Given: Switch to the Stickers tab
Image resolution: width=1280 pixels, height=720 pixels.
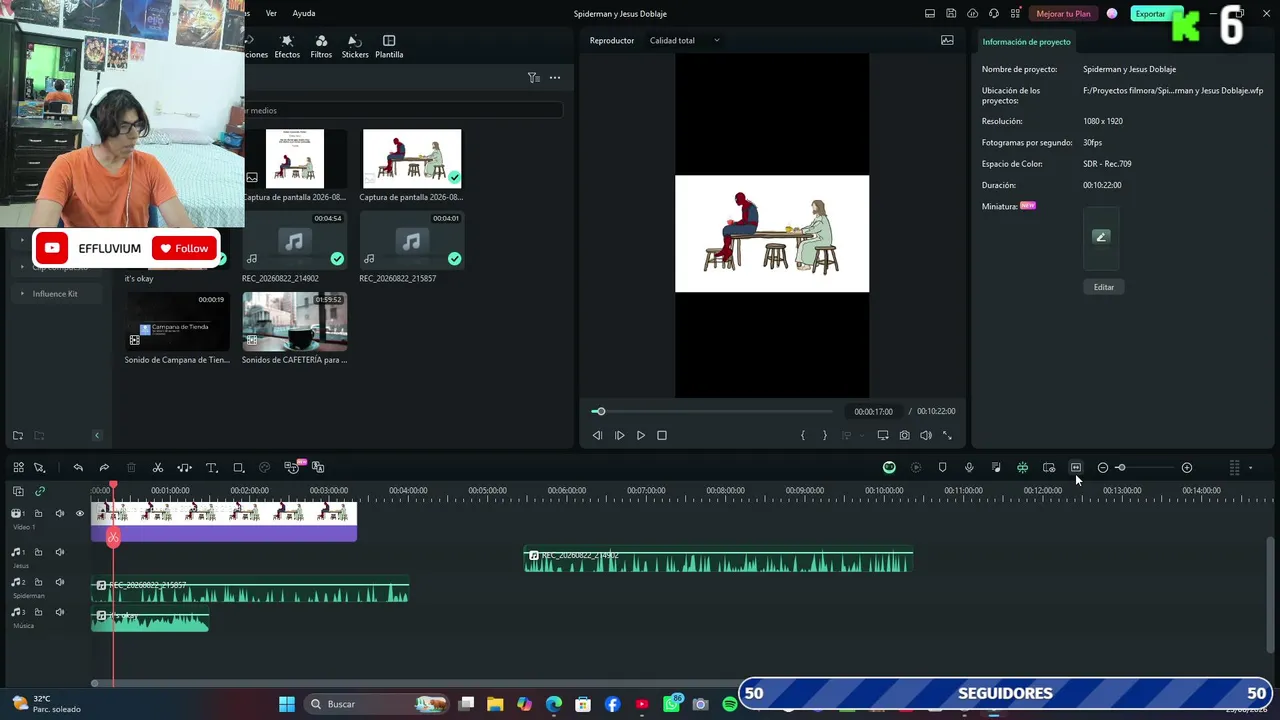Looking at the screenshot, I should [x=355, y=47].
